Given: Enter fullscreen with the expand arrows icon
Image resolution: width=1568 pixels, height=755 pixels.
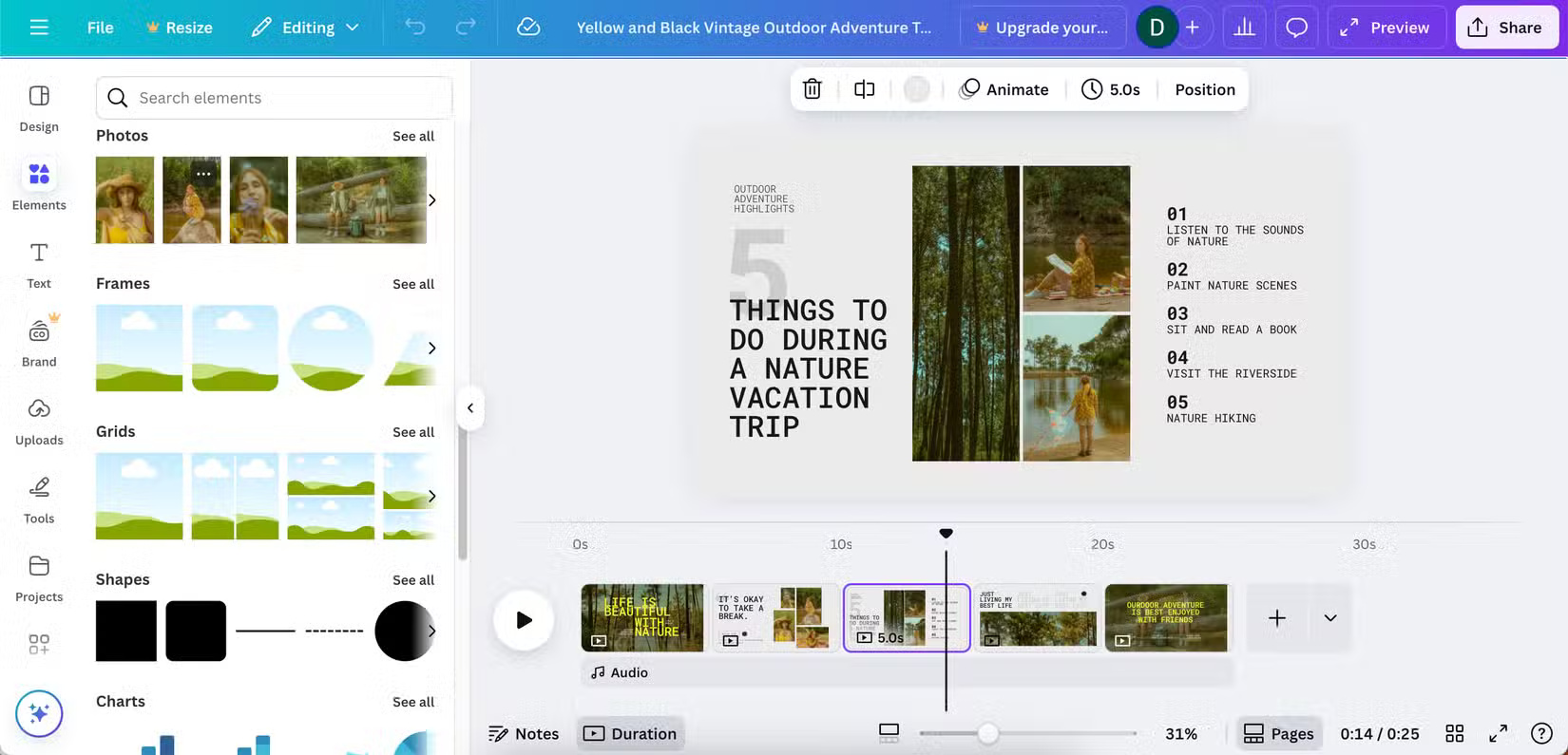Looking at the screenshot, I should (1498, 733).
